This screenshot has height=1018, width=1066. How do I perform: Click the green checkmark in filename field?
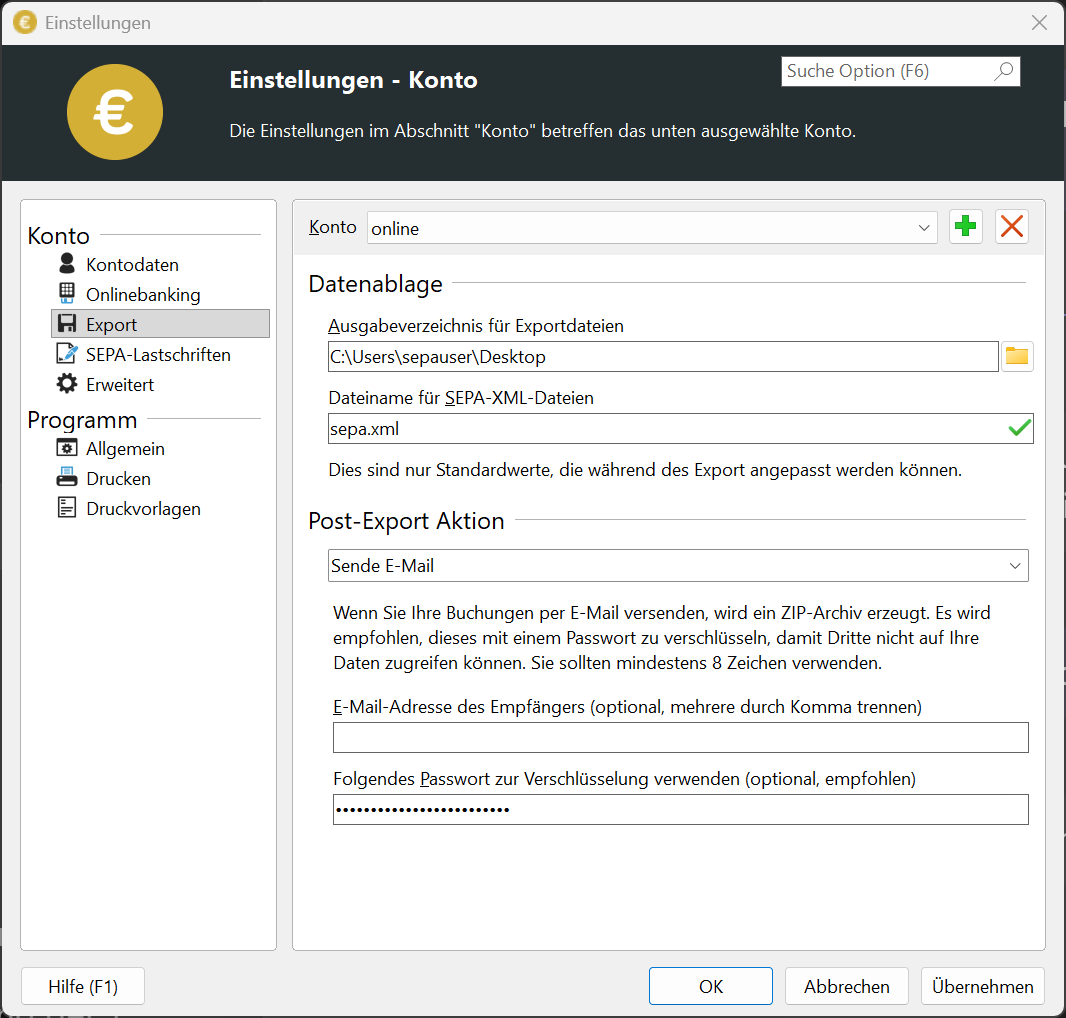pyautogui.click(x=1019, y=428)
